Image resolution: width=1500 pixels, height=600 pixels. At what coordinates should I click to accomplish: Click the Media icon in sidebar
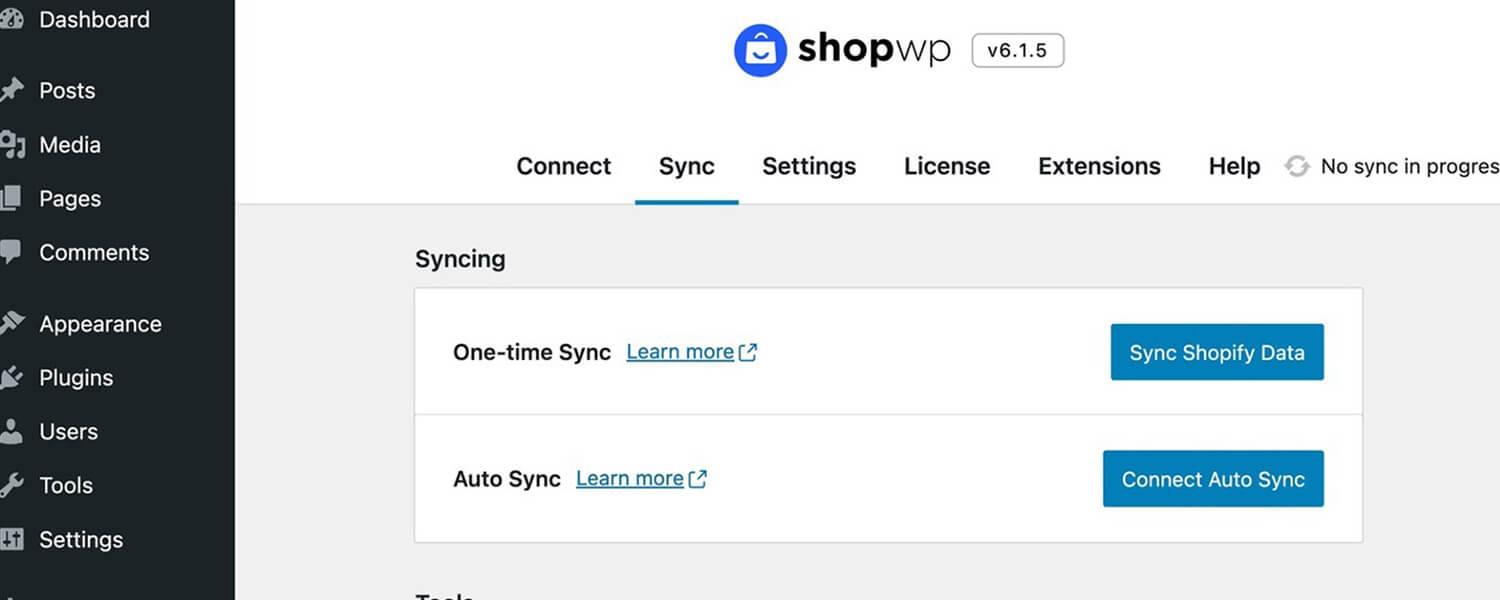pos(12,145)
